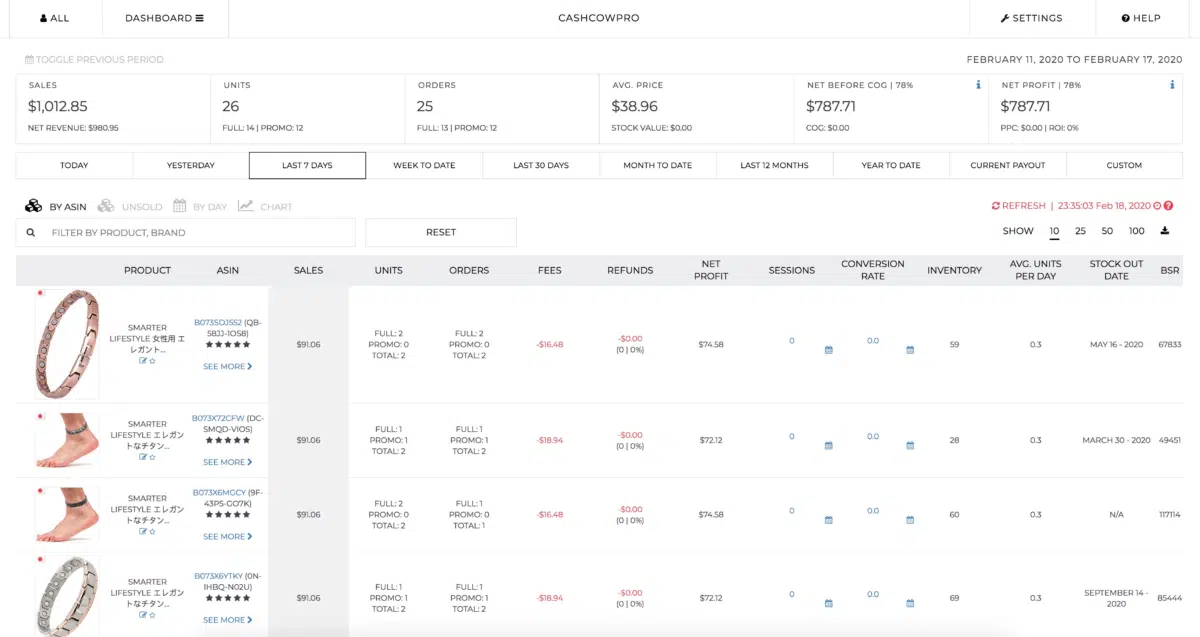Click the Net Profit info icon
Viewport: 1200px width, 637px height.
pyautogui.click(x=1172, y=85)
